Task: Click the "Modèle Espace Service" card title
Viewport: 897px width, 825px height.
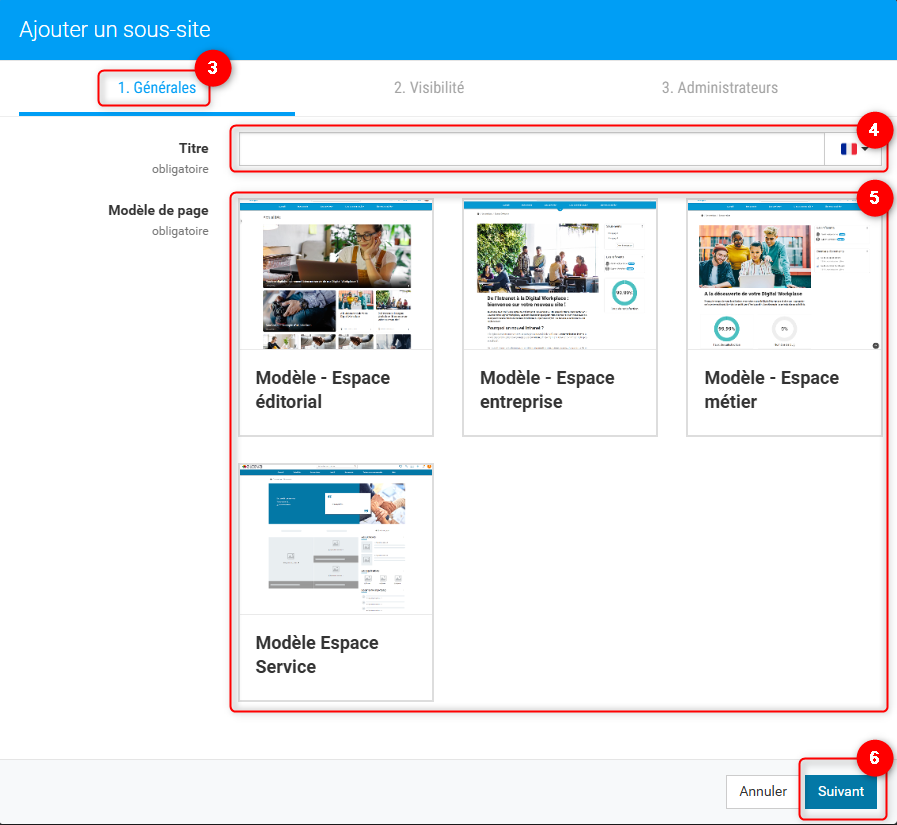Action: (x=317, y=655)
